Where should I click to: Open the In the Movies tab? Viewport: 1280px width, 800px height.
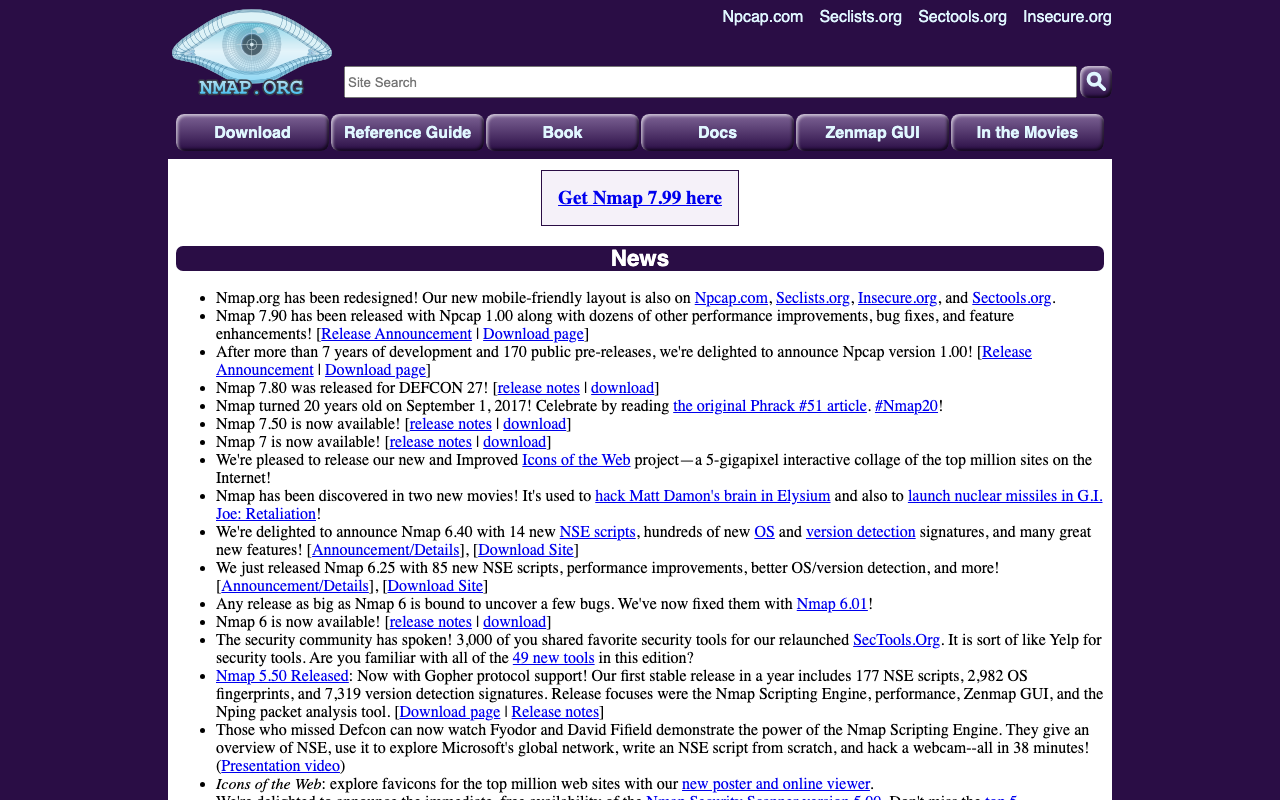point(1027,132)
